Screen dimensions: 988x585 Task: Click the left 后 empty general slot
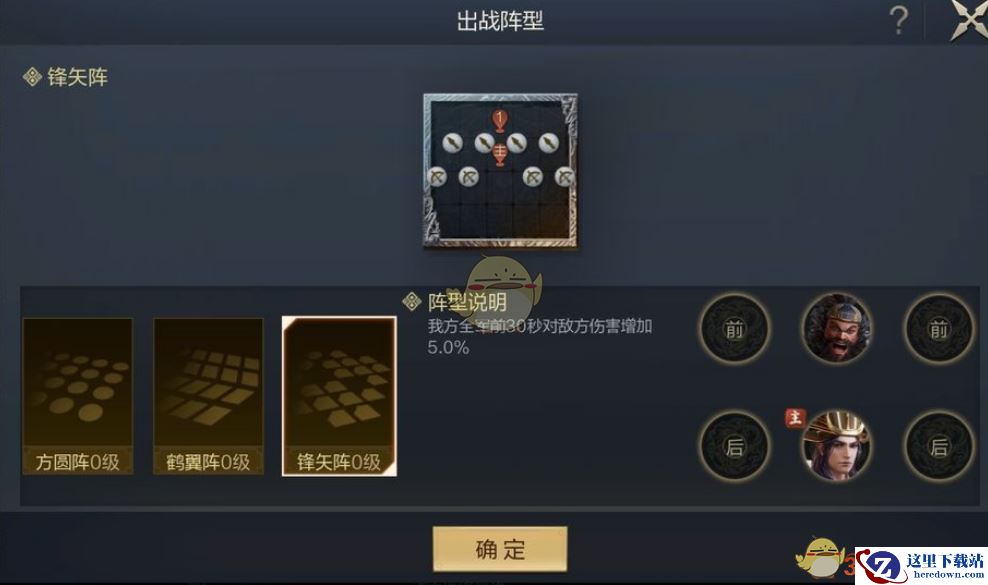[x=734, y=446]
